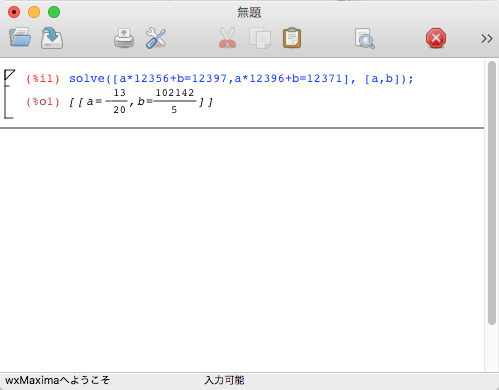This screenshot has width=499, height=390.
Task: Copy the selection with the copy icon
Action: 260,38
